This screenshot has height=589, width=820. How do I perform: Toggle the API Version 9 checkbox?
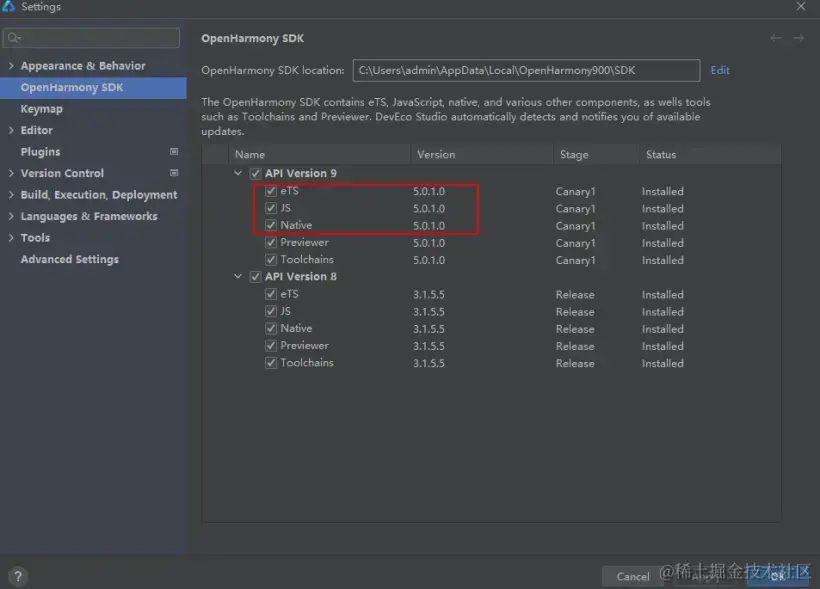255,173
